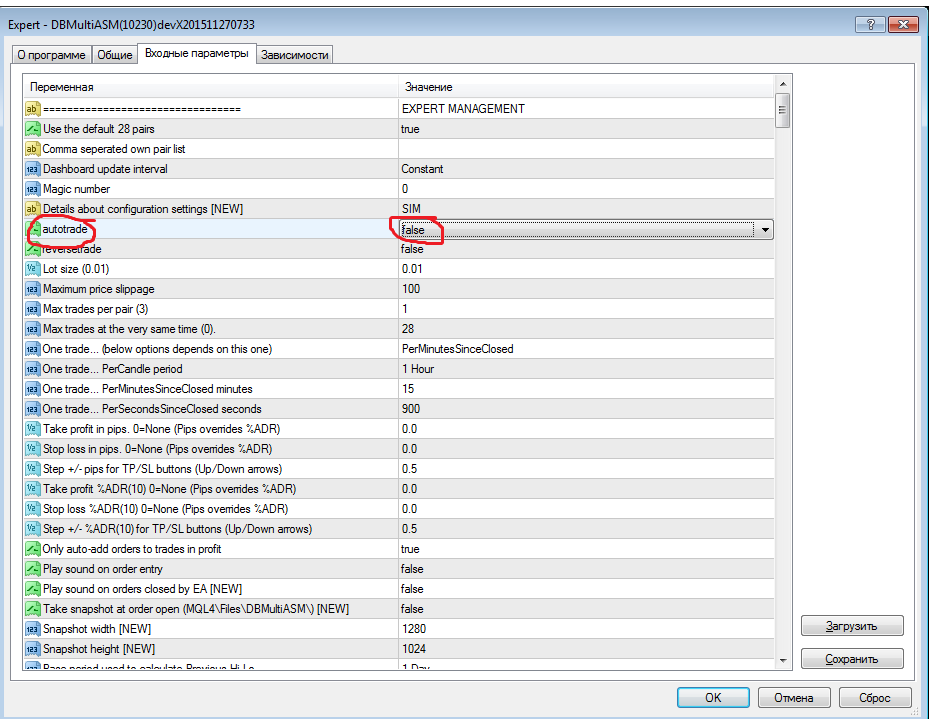The height and width of the screenshot is (719, 933).
Task: Click the icon of 'One trade... PerMinutesSinceClosed minutes'
Action: (x=32, y=389)
